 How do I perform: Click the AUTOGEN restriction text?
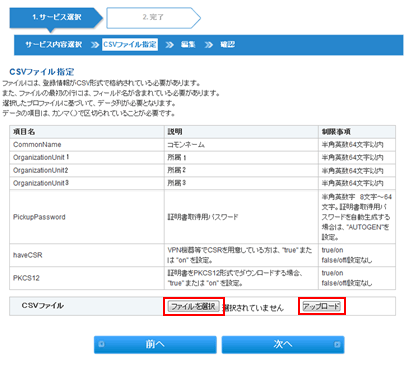357,217
